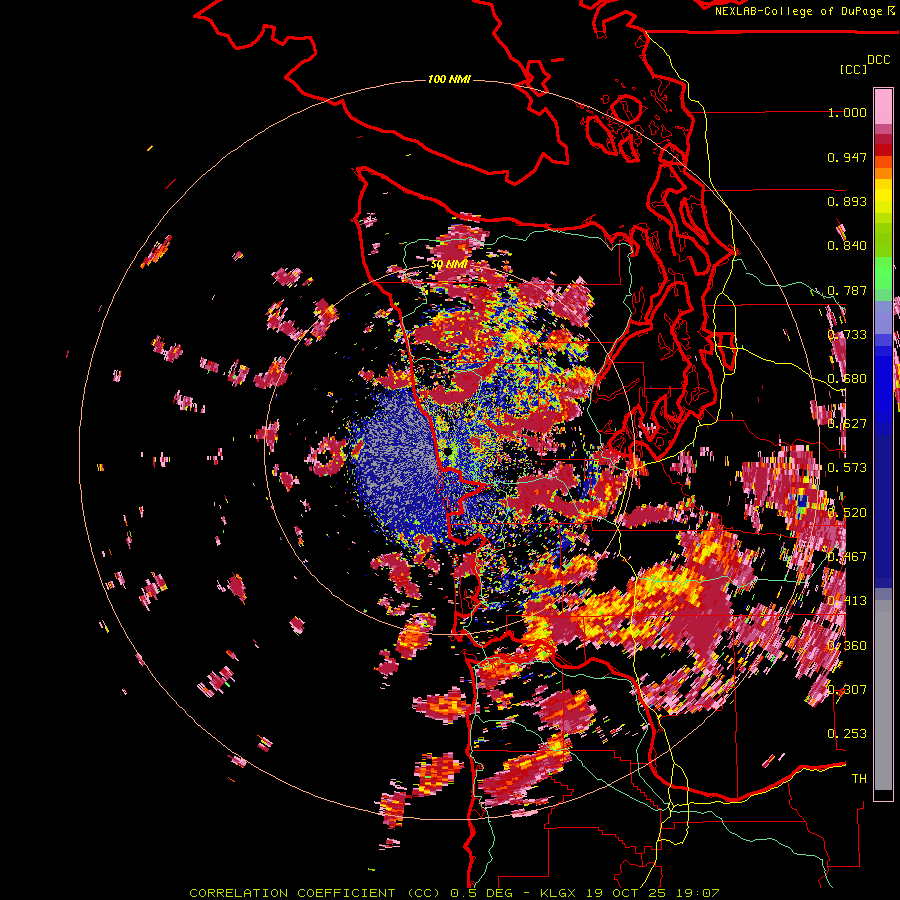Screen dimensions: 900x900
Task: Click the 0.733 legend value
Action: (x=847, y=335)
